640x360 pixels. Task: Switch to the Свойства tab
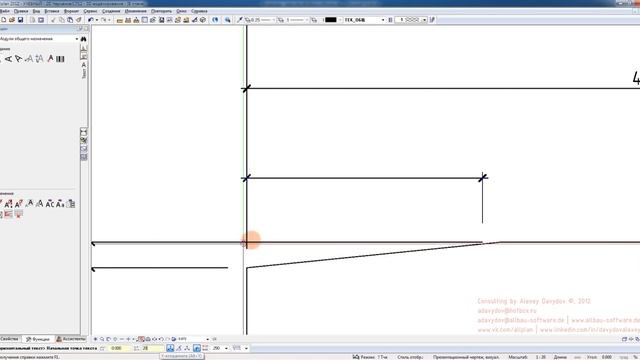pyautogui.click(x=10, y=339)
